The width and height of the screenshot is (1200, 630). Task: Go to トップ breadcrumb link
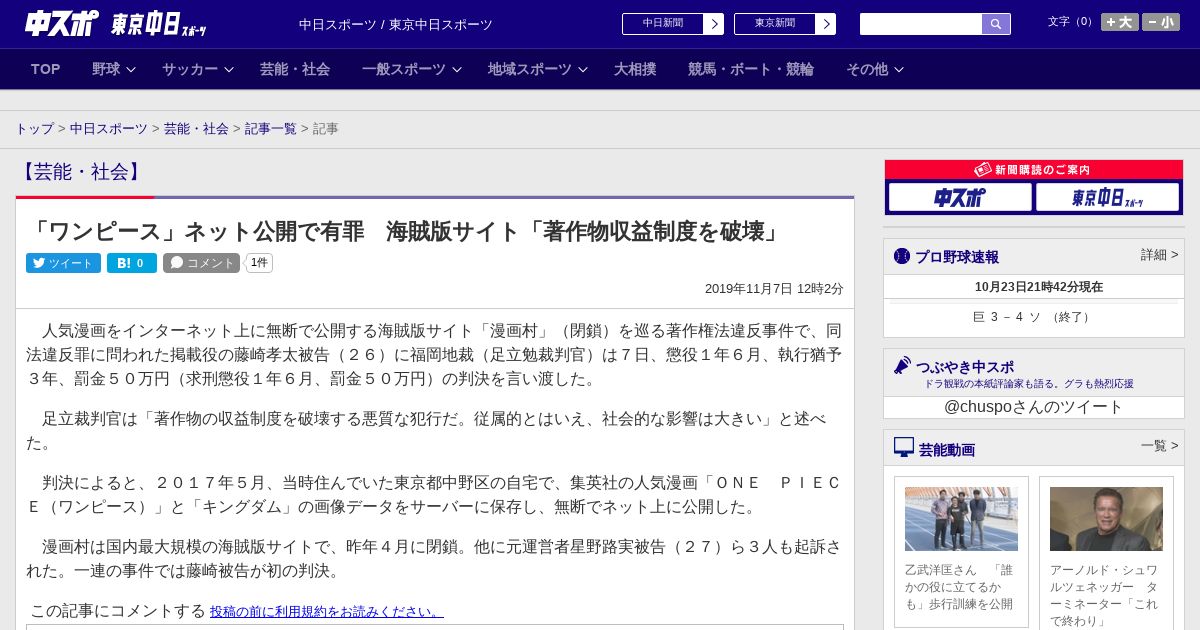pos(34,129)
